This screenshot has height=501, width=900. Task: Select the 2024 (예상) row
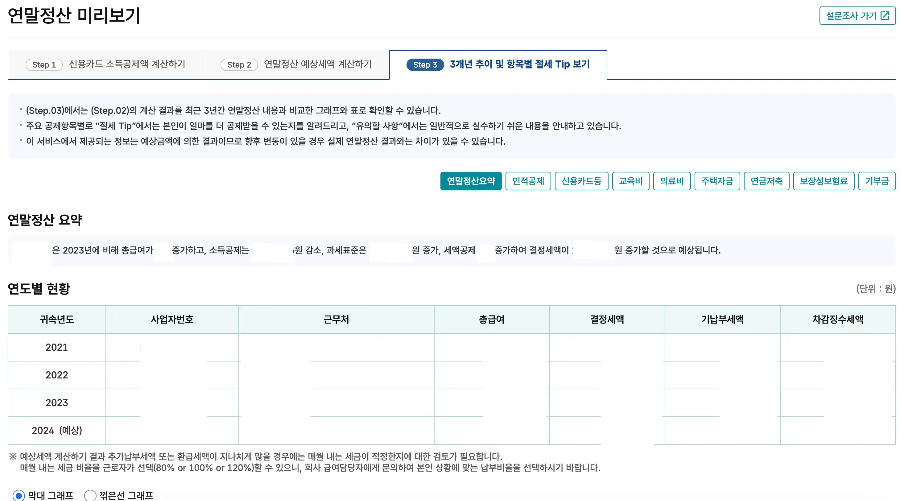[x=452, y=430]
